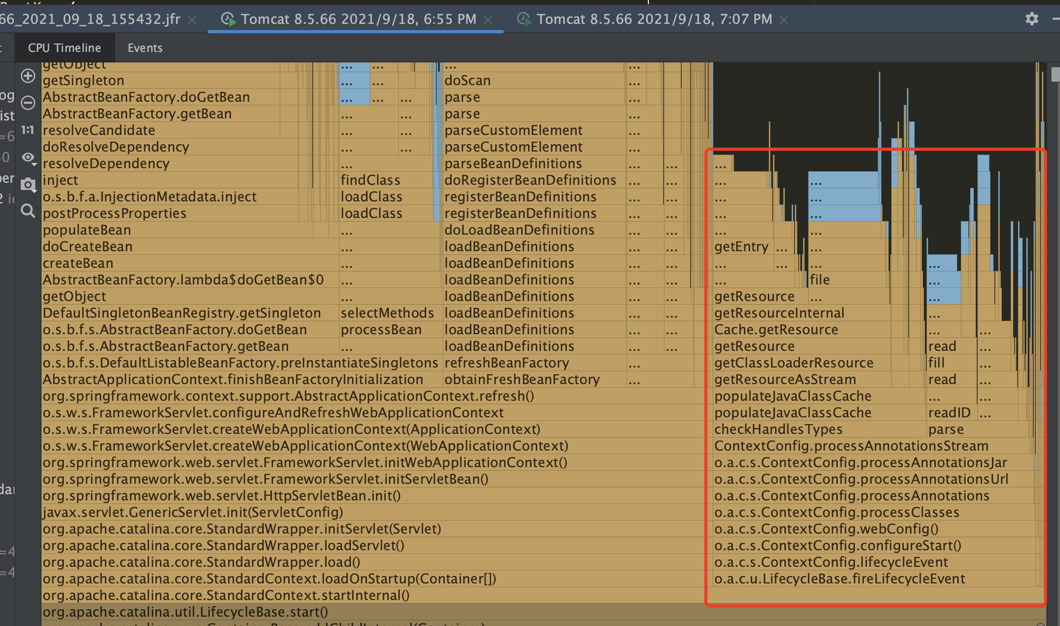This screenshot has width=1060, height=626.
Task: Select the CPU Timeline tab
Action: (64, 48)
